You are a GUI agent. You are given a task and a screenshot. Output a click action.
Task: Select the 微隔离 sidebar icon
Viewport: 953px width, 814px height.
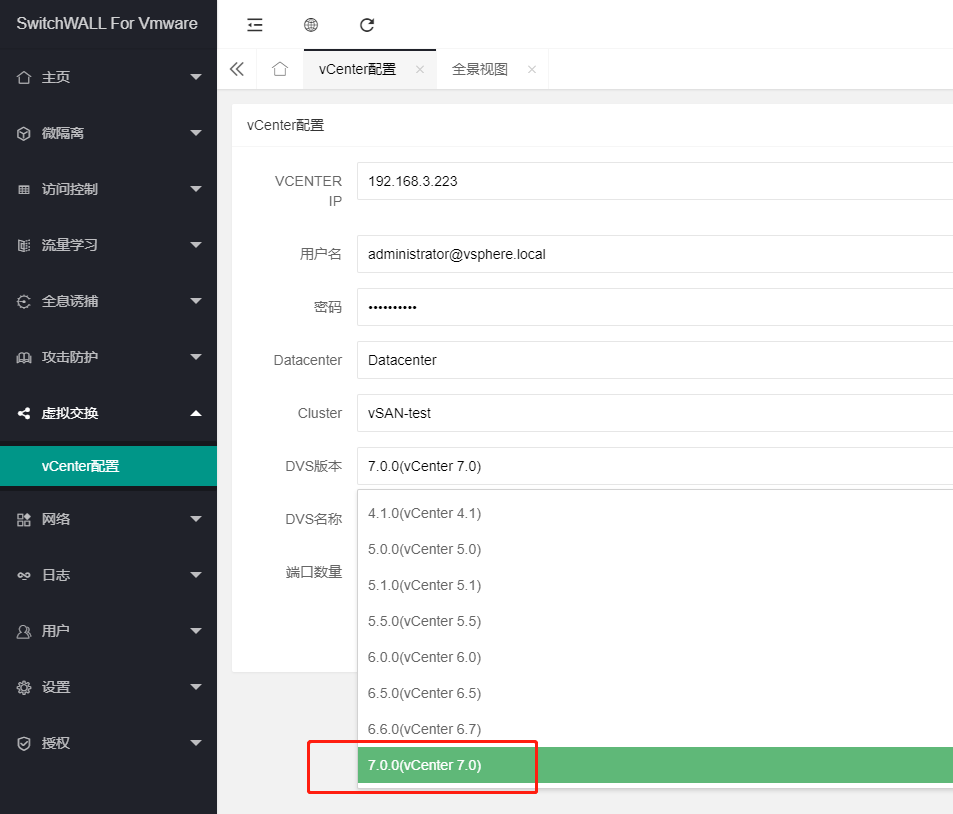[x=24, y=132]
